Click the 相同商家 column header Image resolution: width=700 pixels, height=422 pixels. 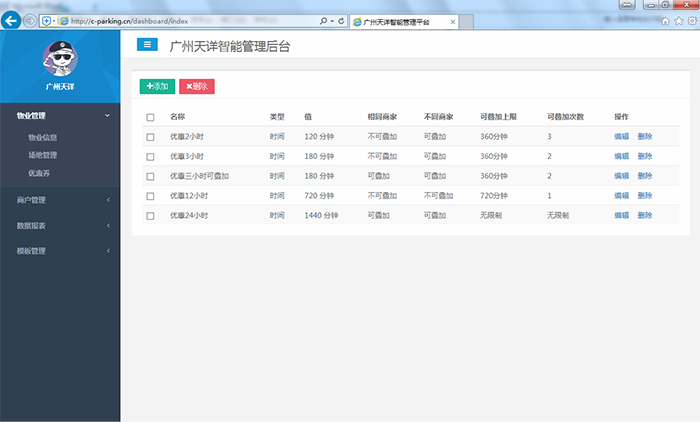[382, 117]
